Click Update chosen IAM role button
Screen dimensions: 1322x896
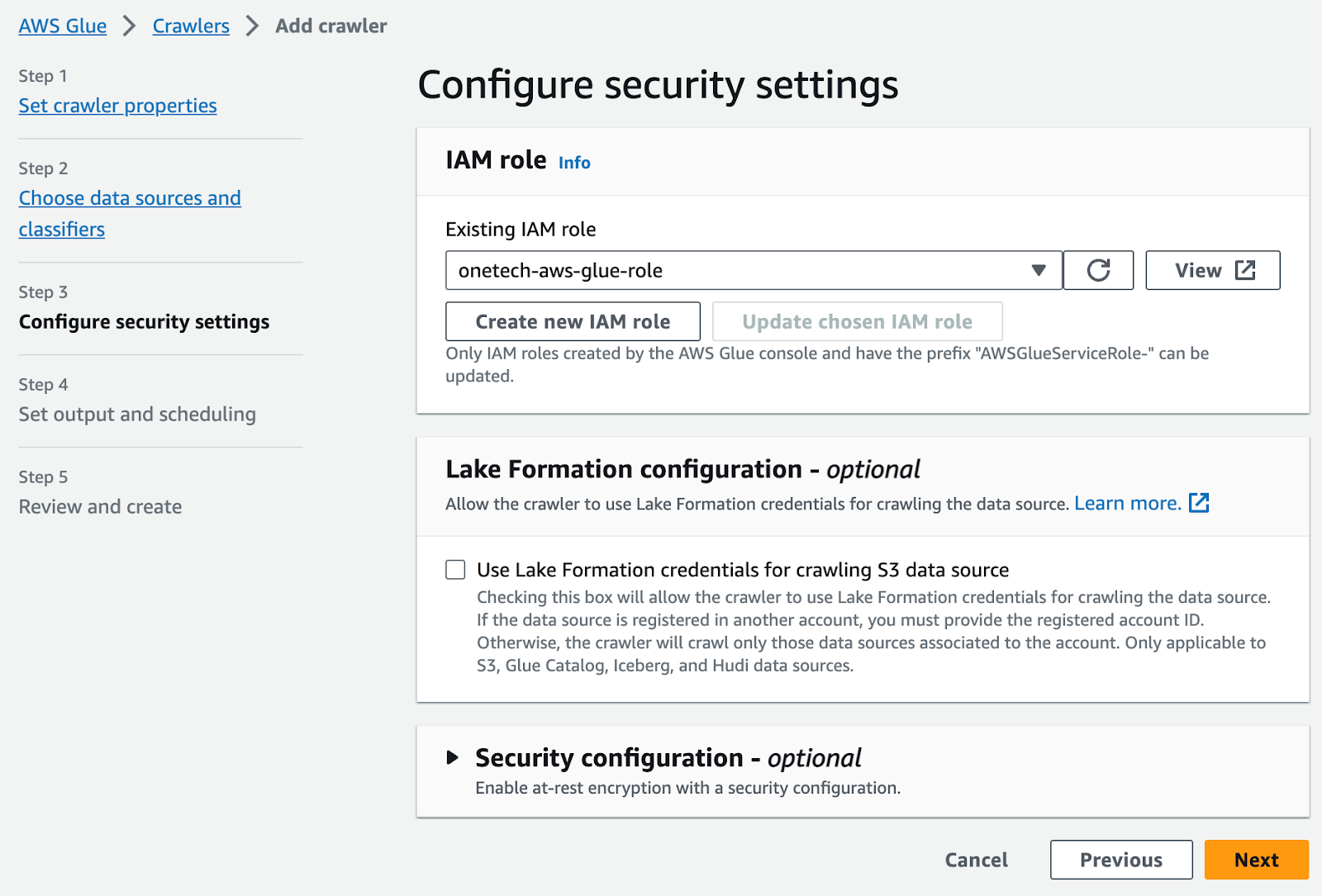click(x=857, y=321)
